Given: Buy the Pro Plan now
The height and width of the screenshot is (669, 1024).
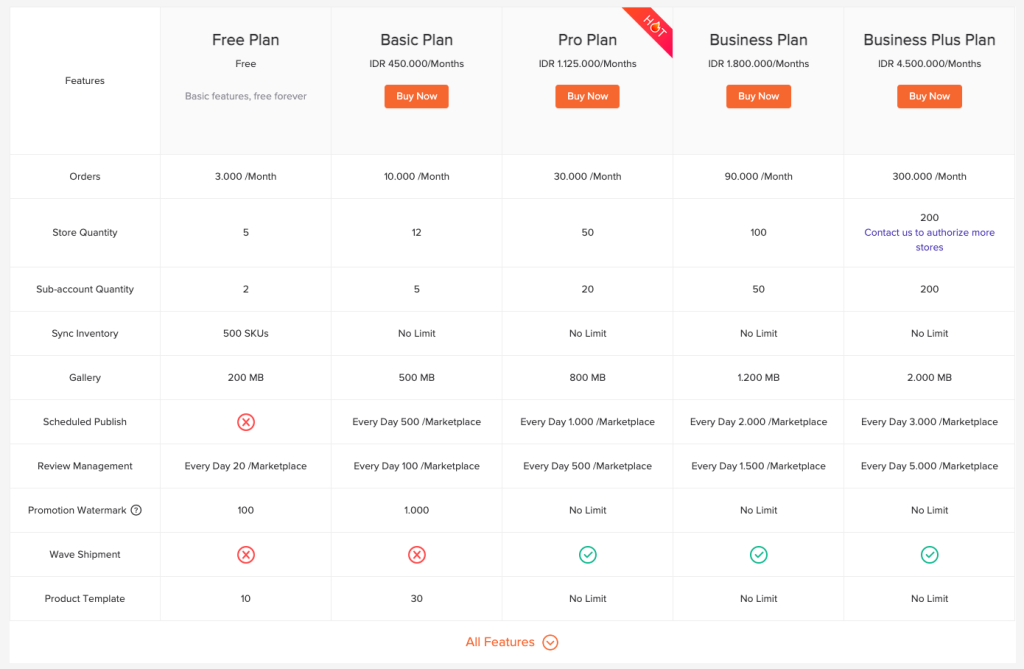Looking at the screenshot, I should [x=588, y=96].
